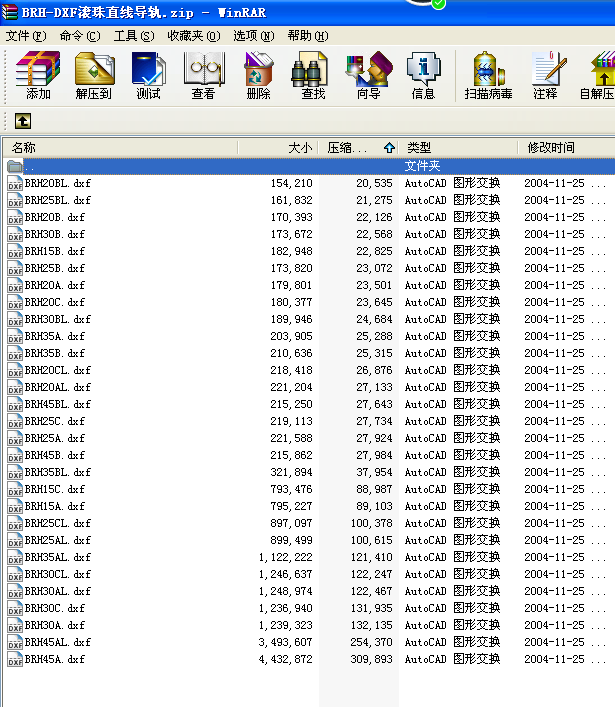Select file BRH30BL.dxf

pyautogui.click(x=57, y=319)
